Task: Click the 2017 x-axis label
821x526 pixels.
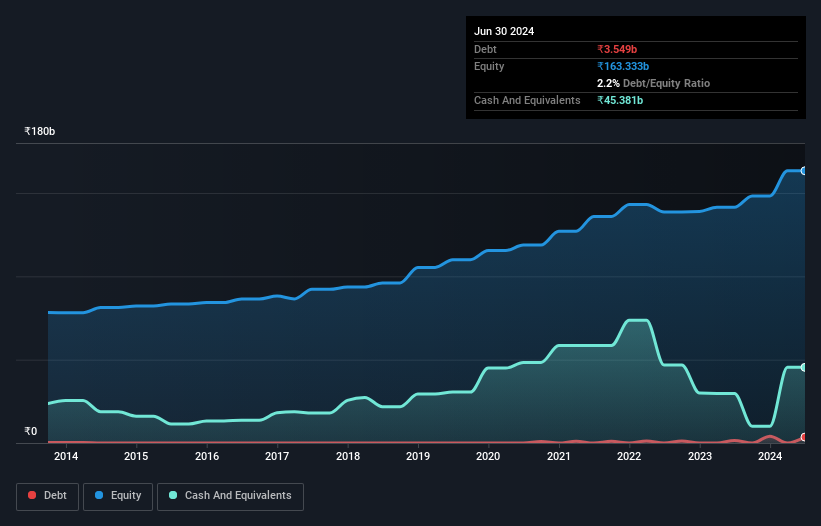Action: (x=277, y=456)
